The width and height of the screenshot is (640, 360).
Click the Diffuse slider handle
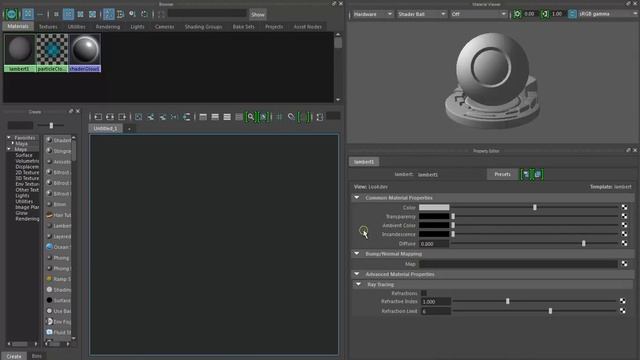584,243
